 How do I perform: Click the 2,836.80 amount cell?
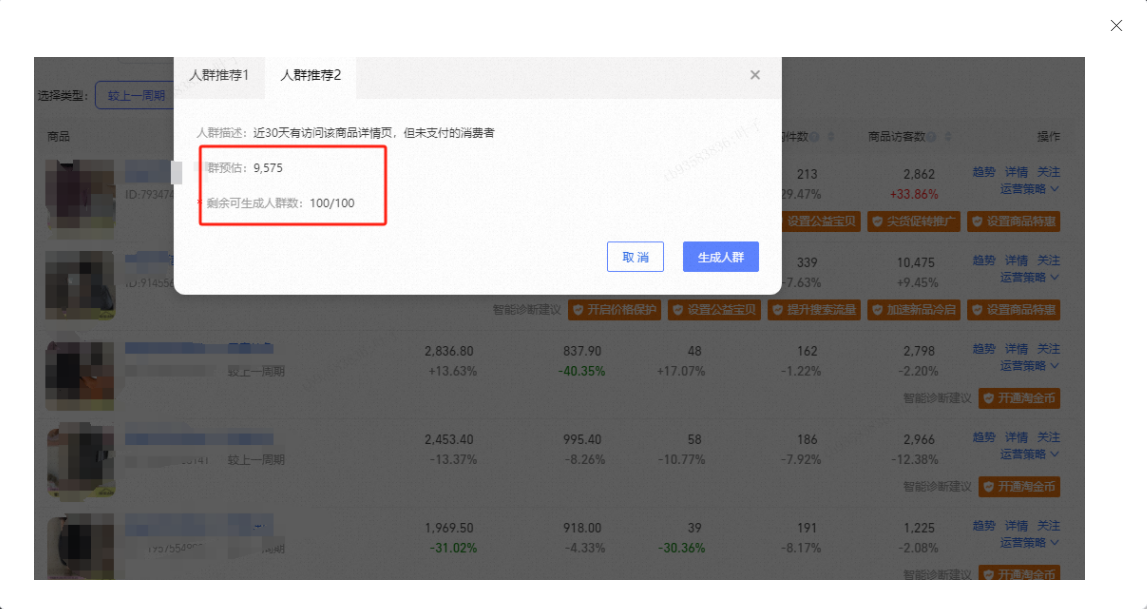tap(448, 351)
